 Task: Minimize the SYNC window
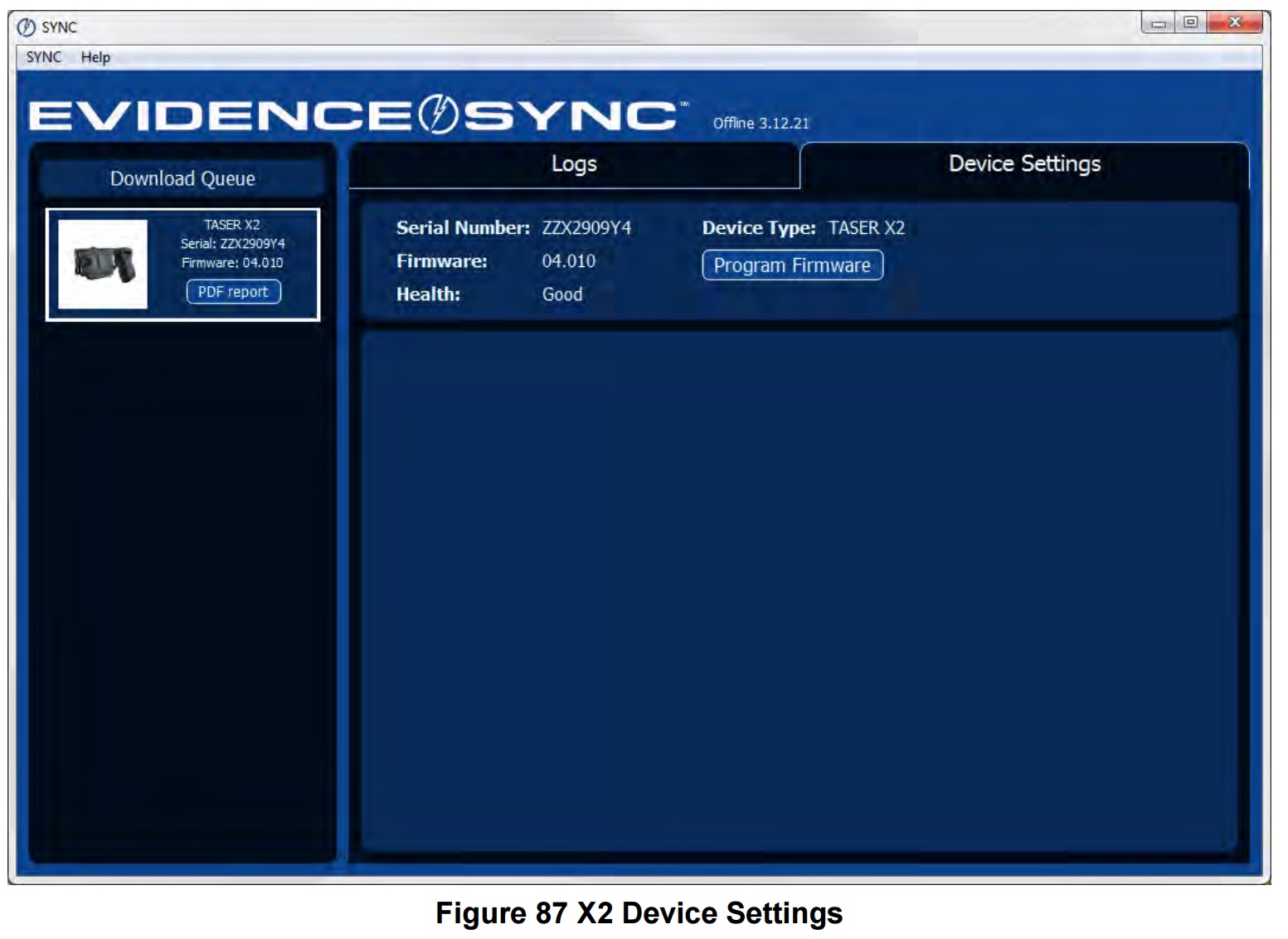[1156, 25]
